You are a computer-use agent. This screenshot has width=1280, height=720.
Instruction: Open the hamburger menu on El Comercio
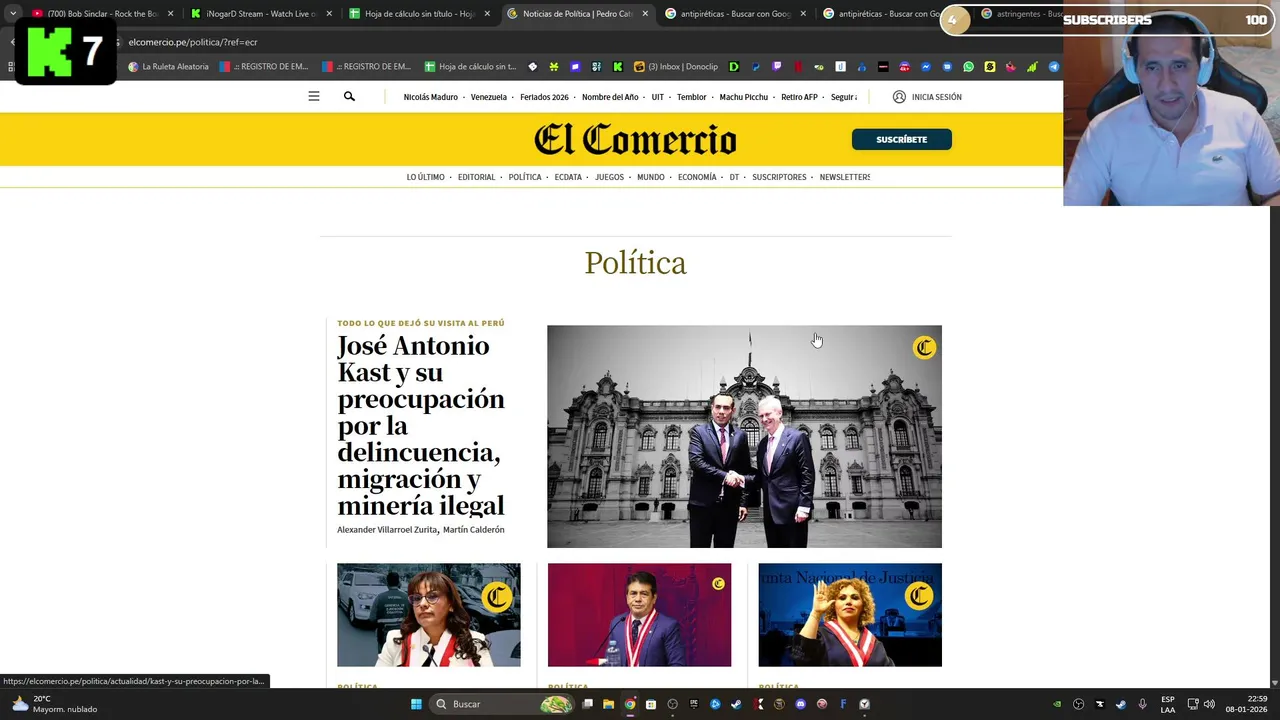pos(314,97)
